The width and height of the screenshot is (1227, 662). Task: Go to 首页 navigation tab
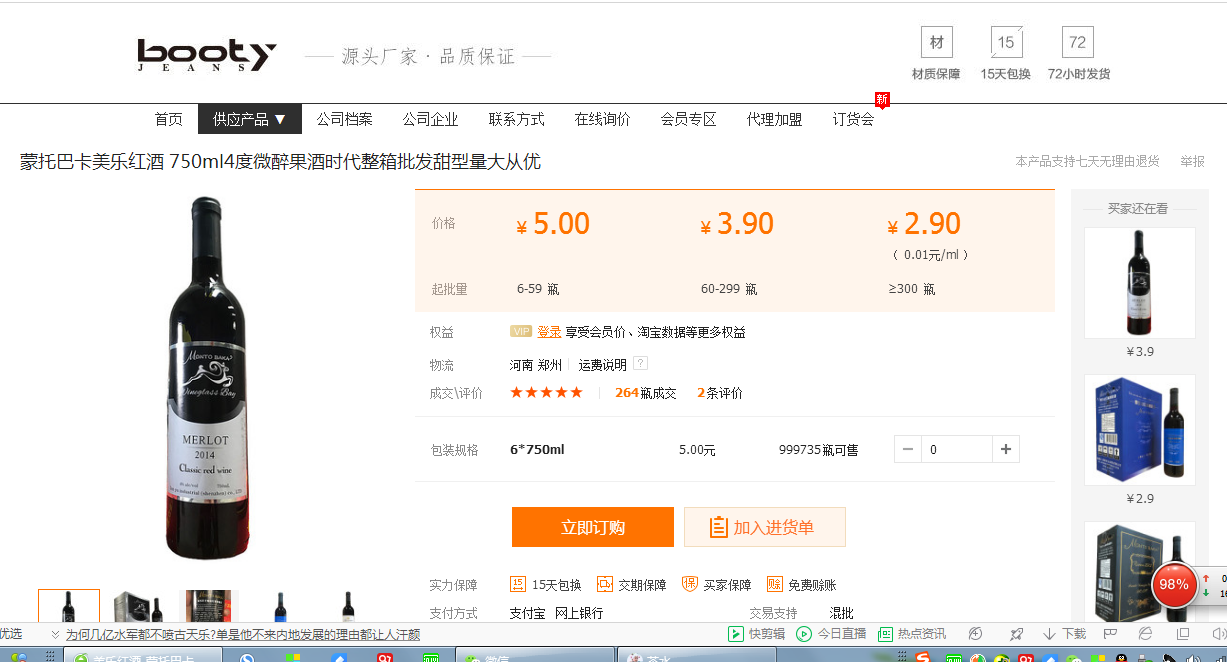169,119
